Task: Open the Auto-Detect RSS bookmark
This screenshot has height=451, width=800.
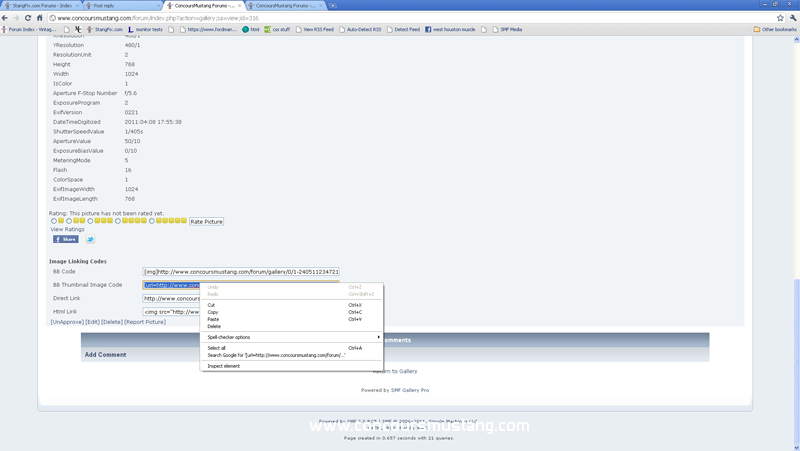Action: (360, 30)
